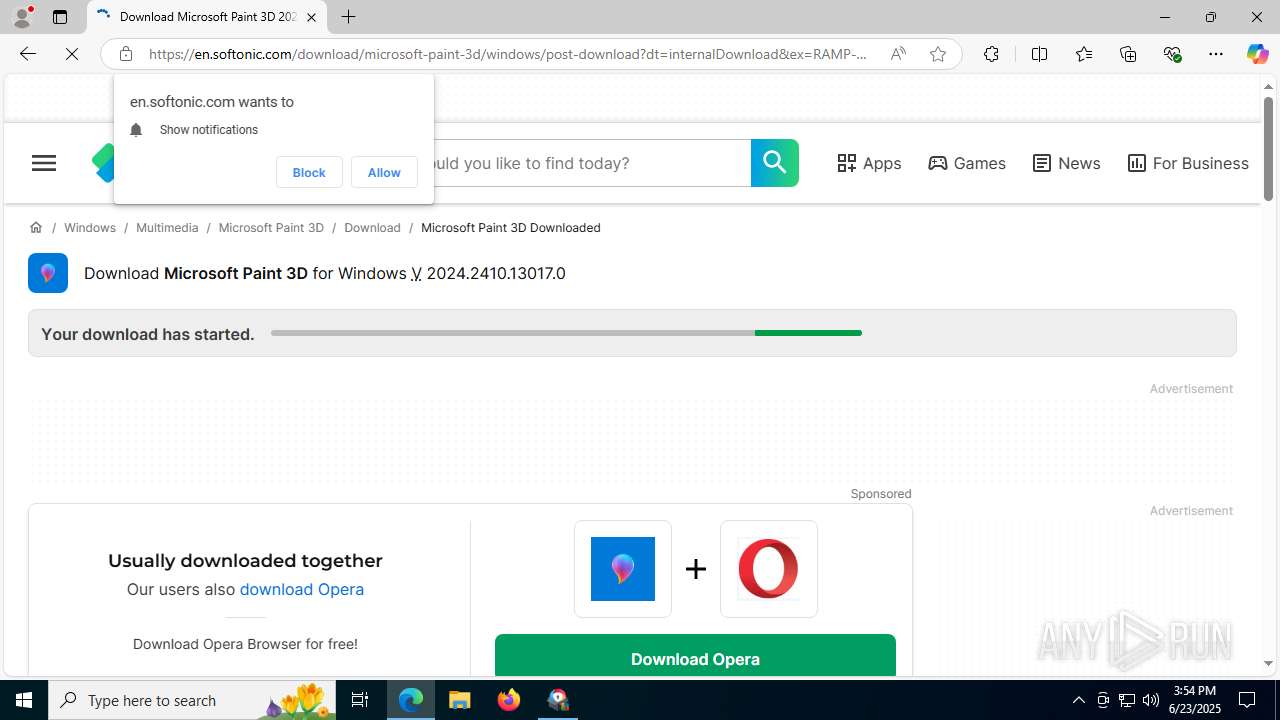Click Paint 3D thumbnail in sponsored box
The image size is (1280, 720).
[623, 569]
